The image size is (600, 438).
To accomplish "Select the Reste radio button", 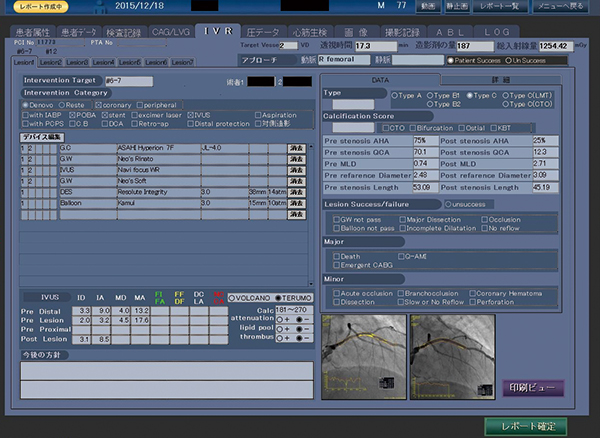I will [x=62, y=104].
